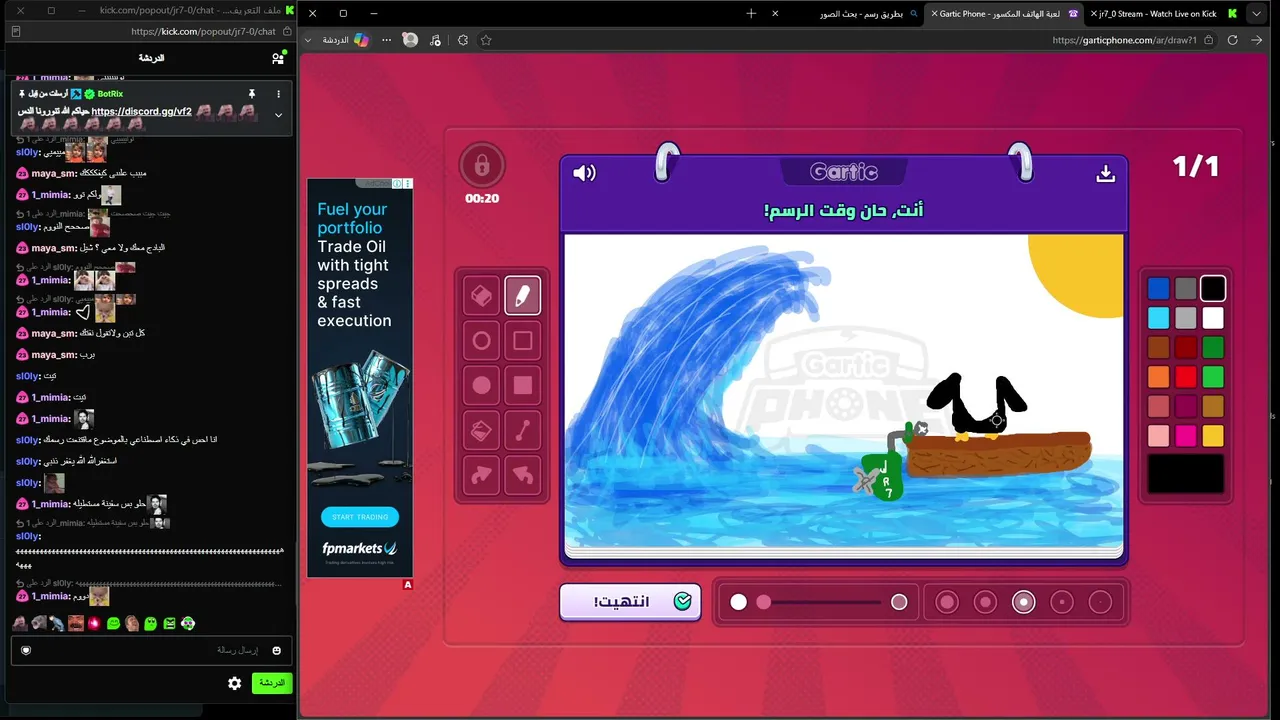1280x720 pixels.
Task: Pick the yellow color swatch
Action: (1212, 435)
